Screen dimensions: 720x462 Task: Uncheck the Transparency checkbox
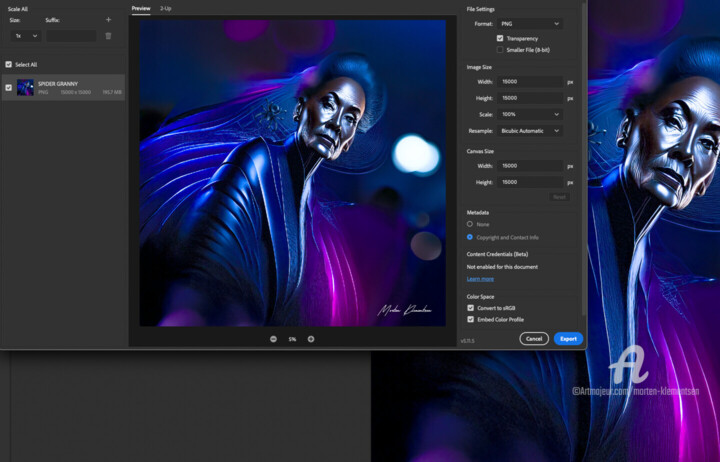click(500, 38)
